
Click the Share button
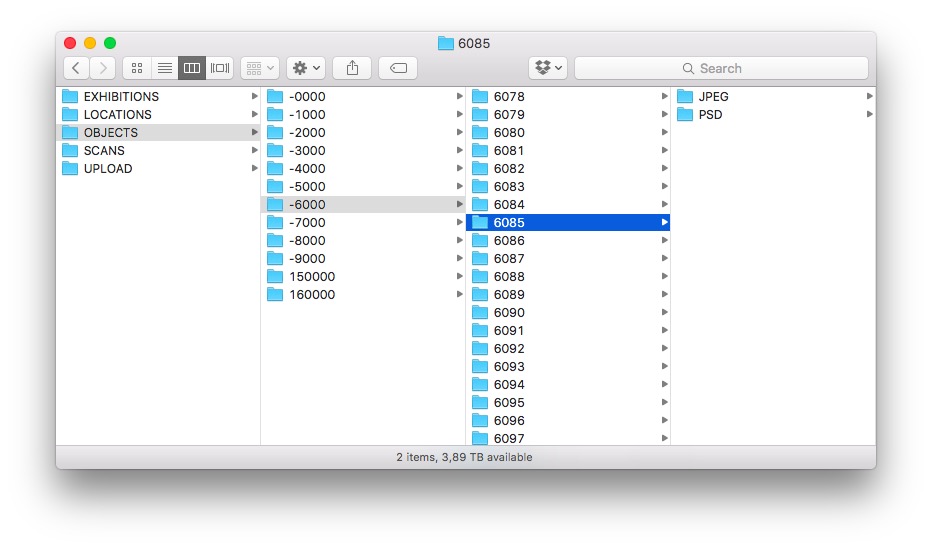352,68
